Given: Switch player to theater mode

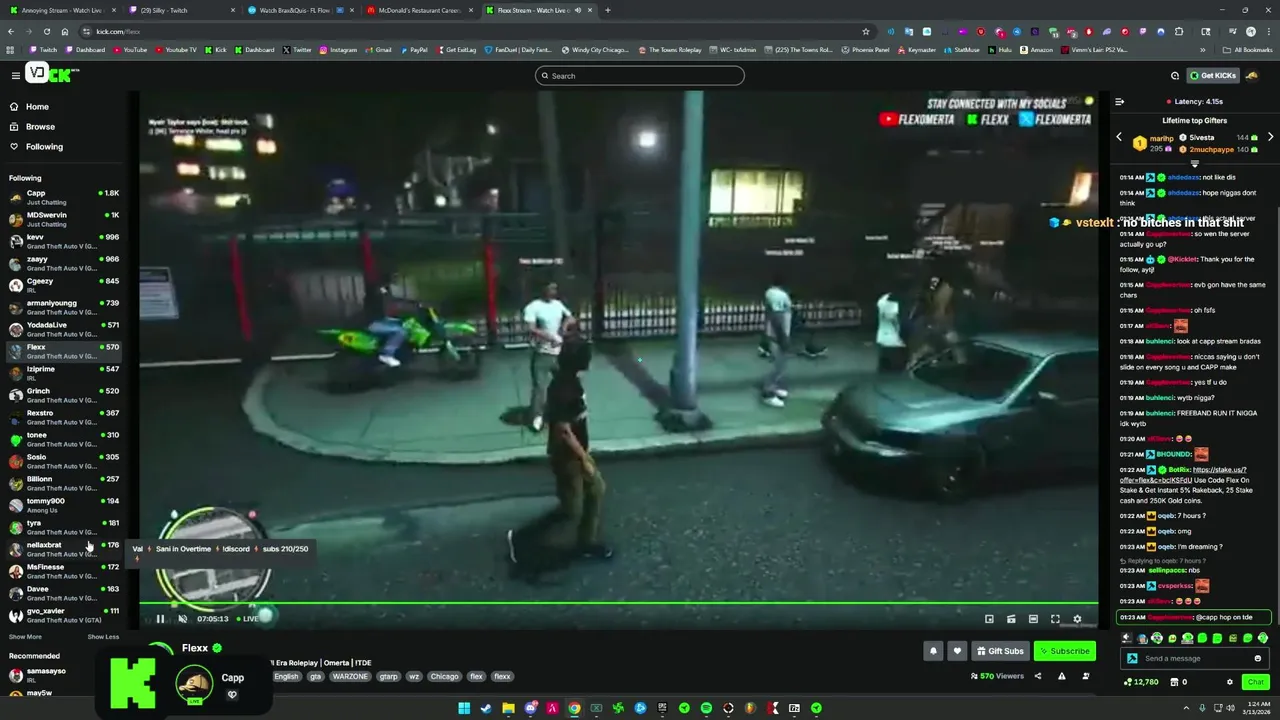Looking at the screenshot, I should coord(1033,619).
